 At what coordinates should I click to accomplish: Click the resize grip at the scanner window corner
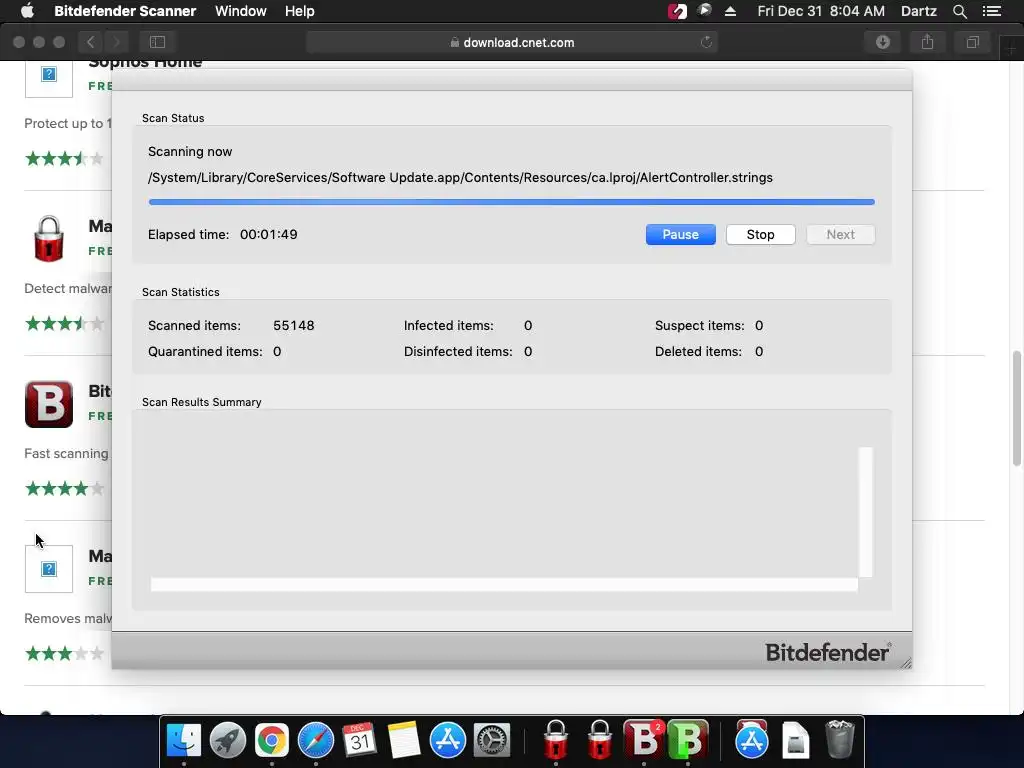pos(905,663)
